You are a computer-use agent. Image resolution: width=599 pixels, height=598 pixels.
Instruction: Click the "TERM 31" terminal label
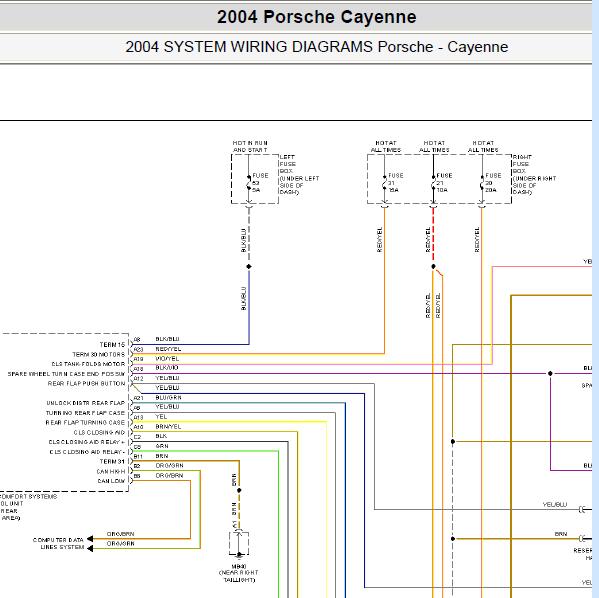112,462
